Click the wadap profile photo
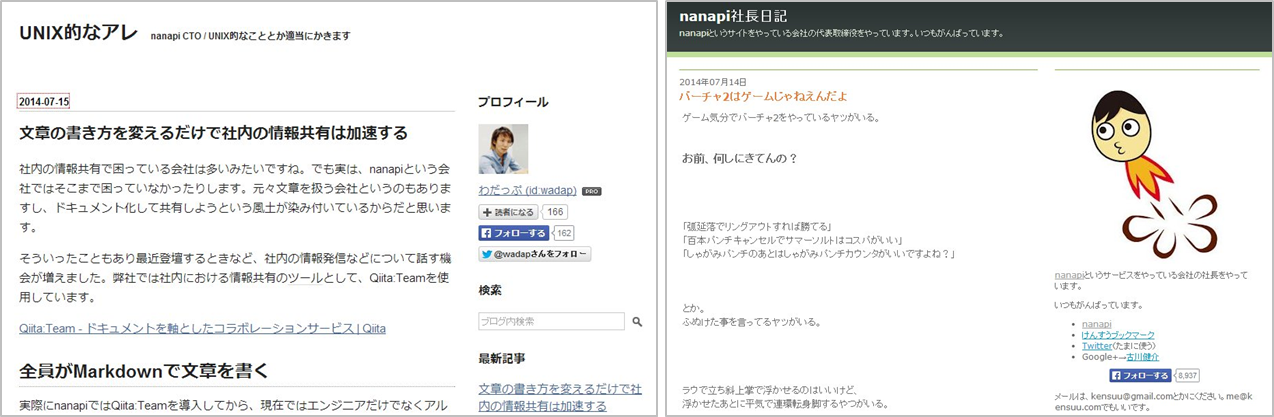1274x417 pixels. tap(503, 149)
